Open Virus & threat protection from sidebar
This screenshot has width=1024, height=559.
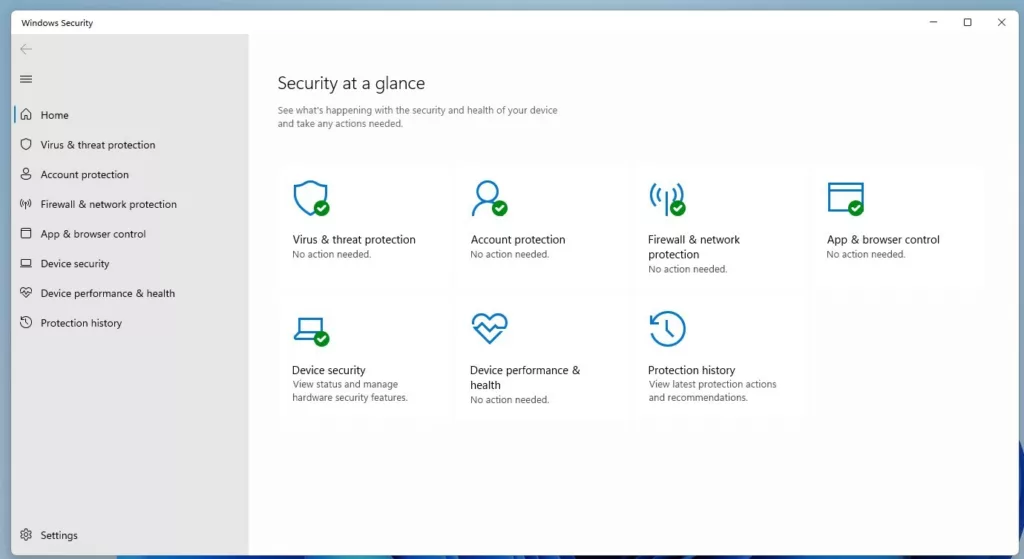(97, 145)
